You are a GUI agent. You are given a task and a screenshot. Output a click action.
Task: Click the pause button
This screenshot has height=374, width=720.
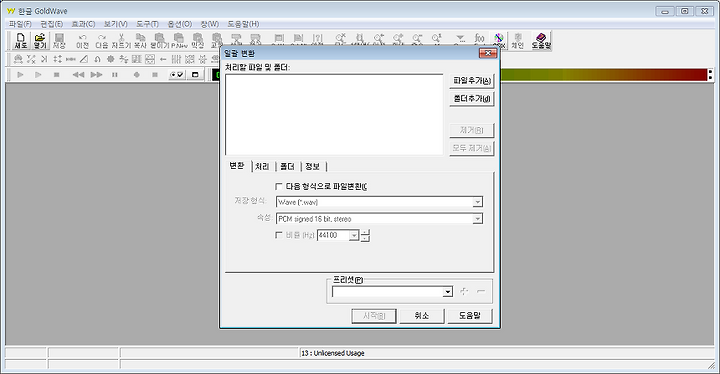pos(115,74)
